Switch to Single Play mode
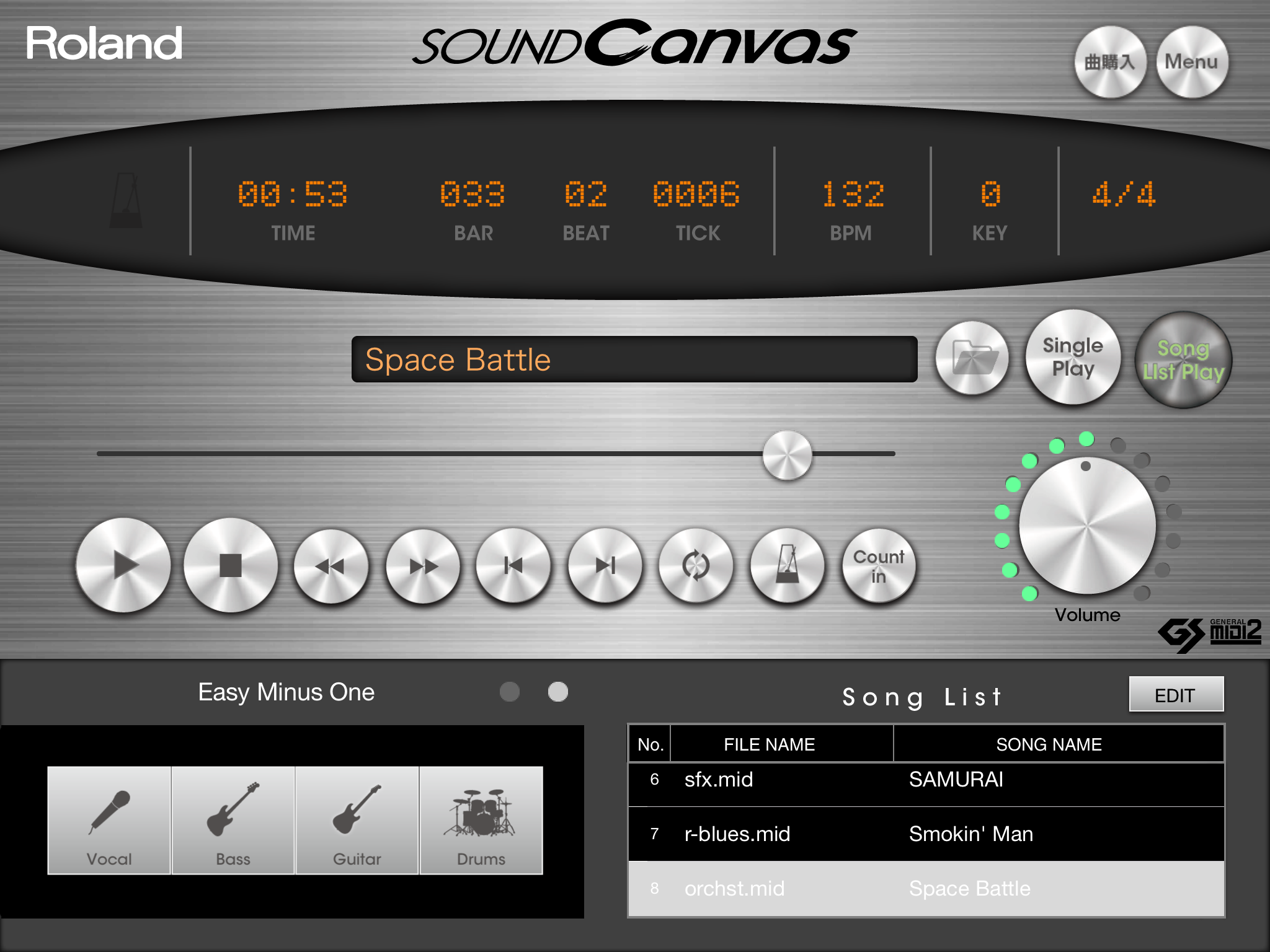Image resolution: width=1270 pixels, height=952 pixels. 1073,357
